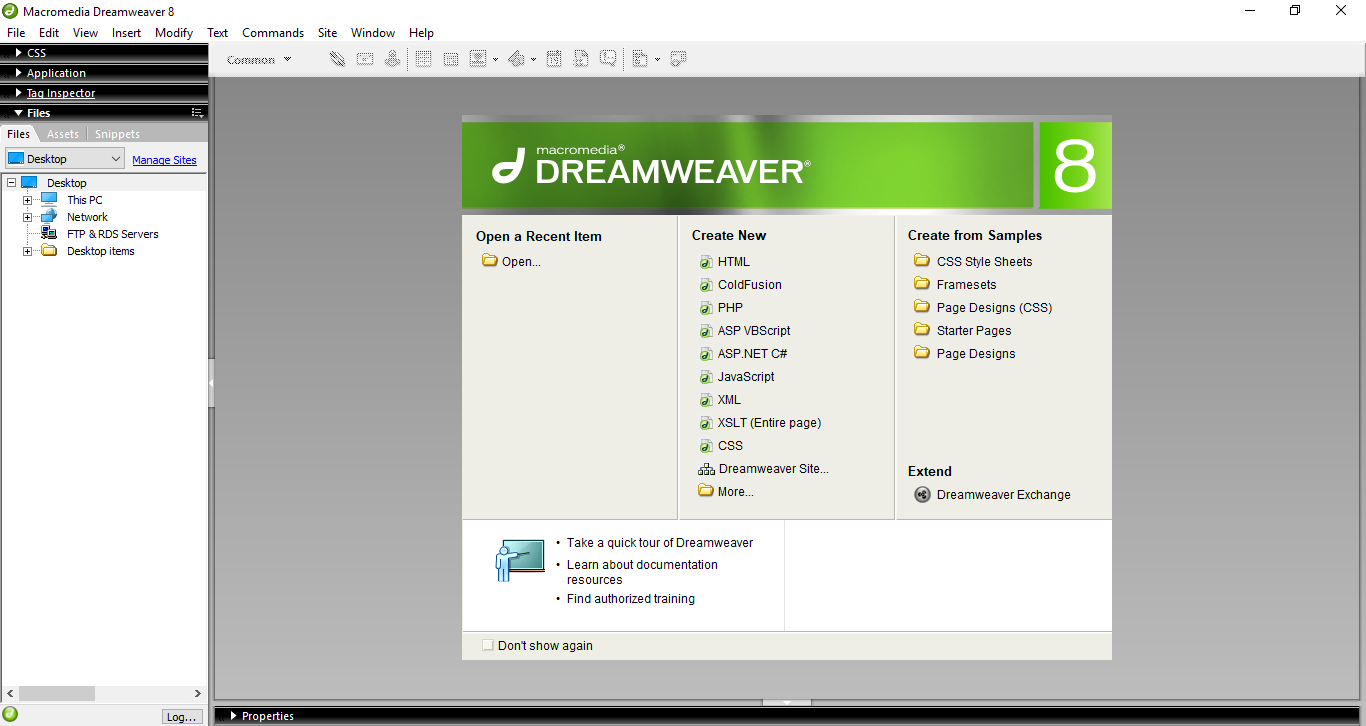Create a new ColdFusion document

tap(740, 285)
